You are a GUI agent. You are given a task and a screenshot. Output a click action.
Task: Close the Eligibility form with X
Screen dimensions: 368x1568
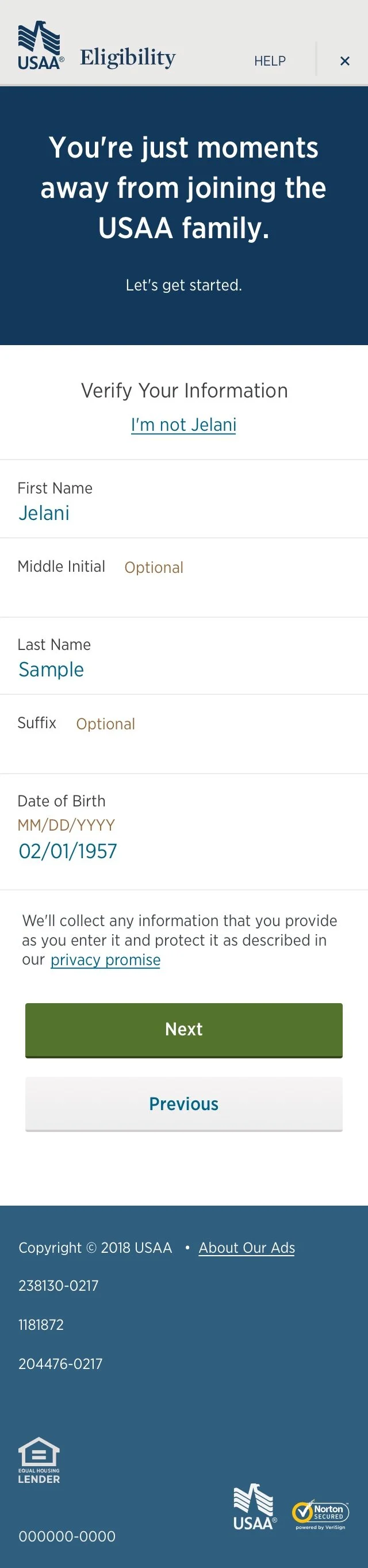tap(345, 61)
